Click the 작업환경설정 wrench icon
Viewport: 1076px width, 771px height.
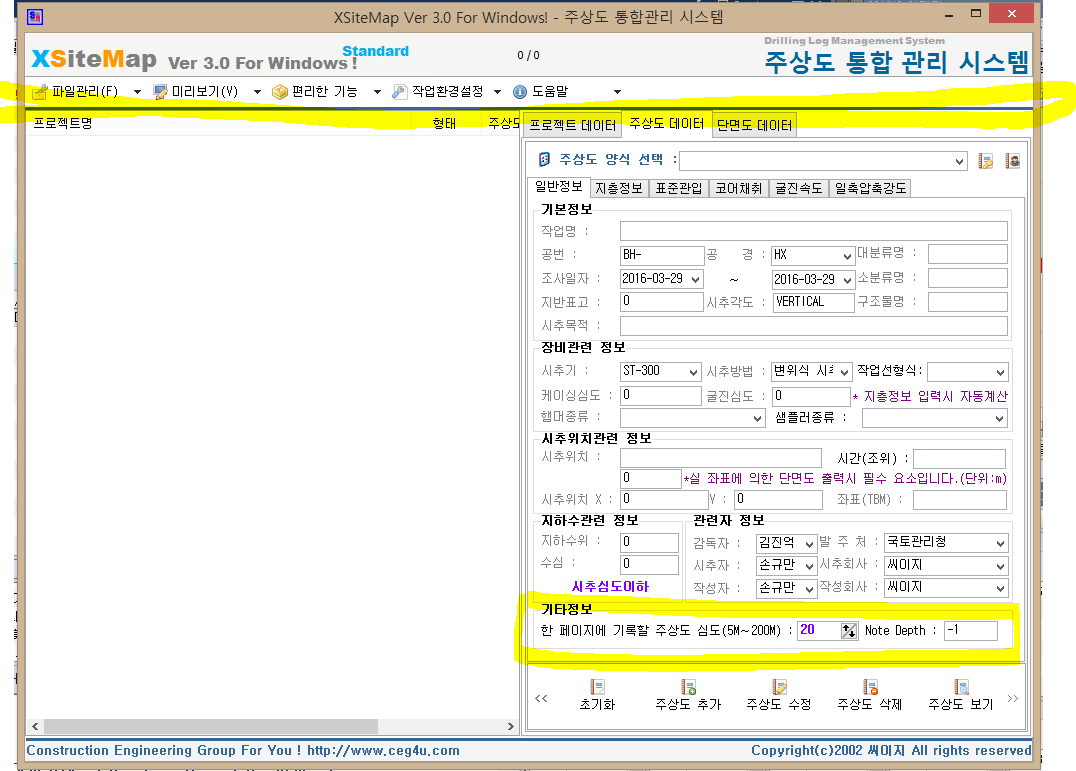point(399,92)
